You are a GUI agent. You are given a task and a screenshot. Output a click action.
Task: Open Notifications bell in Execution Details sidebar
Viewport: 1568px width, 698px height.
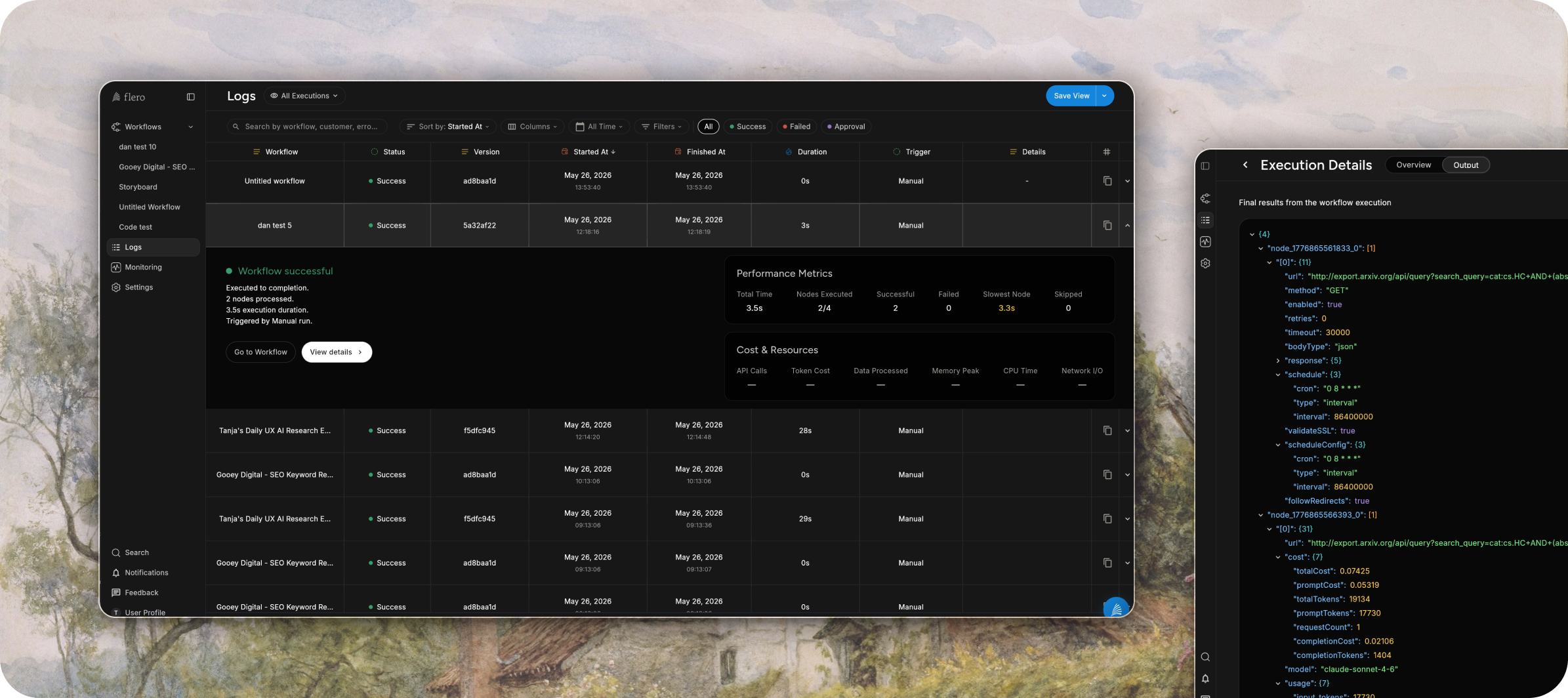[x=1205, y=679]
